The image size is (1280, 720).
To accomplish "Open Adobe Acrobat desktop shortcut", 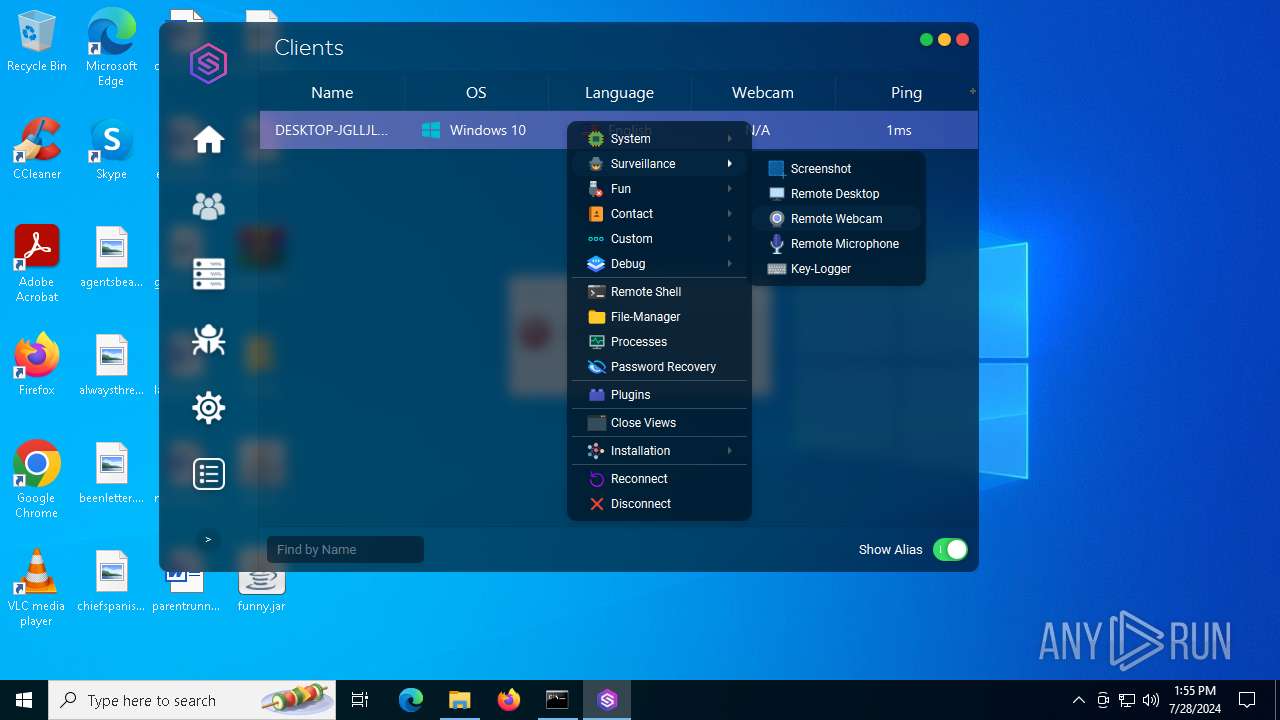I will (x=37, y=263).
